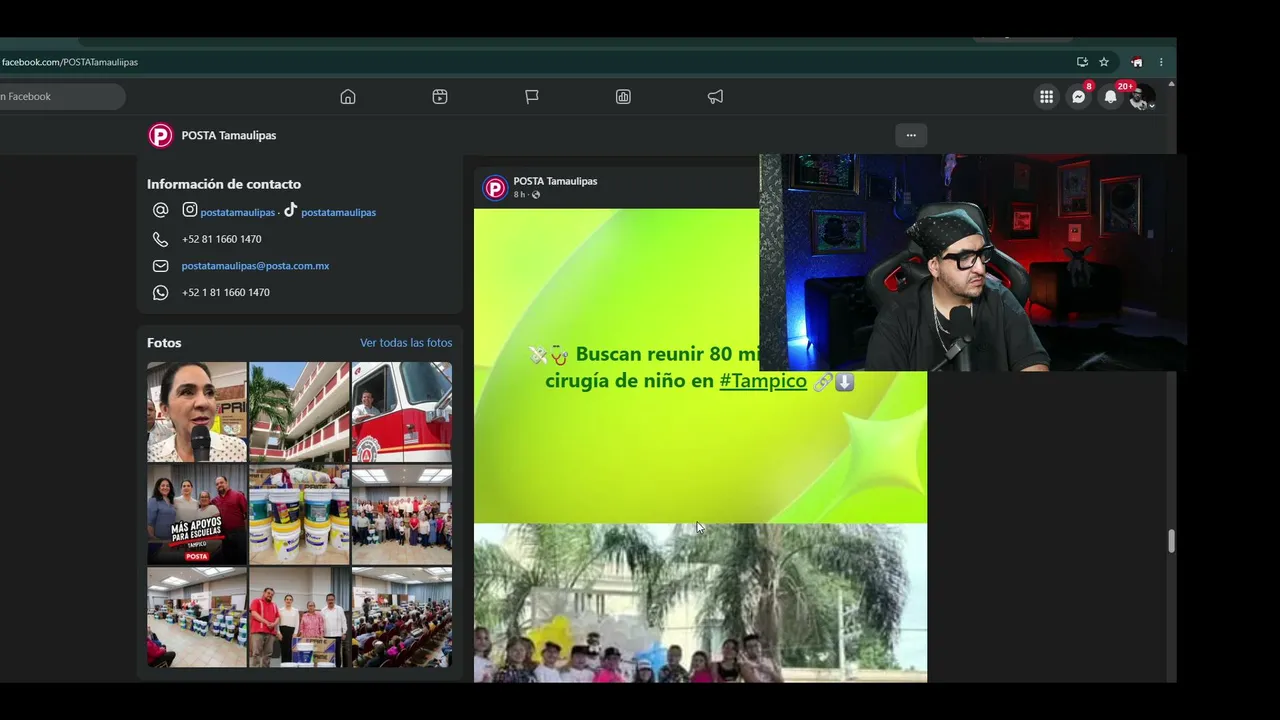Open photo of woman speaking into microphone

point(197,412)
